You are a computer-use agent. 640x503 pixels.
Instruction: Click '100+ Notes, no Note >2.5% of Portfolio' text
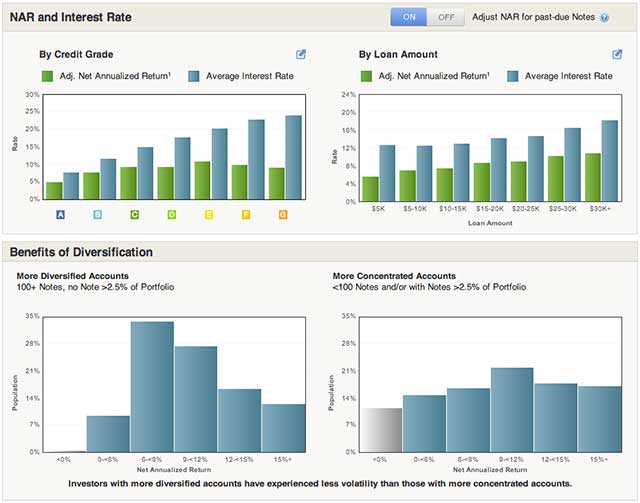96,287
